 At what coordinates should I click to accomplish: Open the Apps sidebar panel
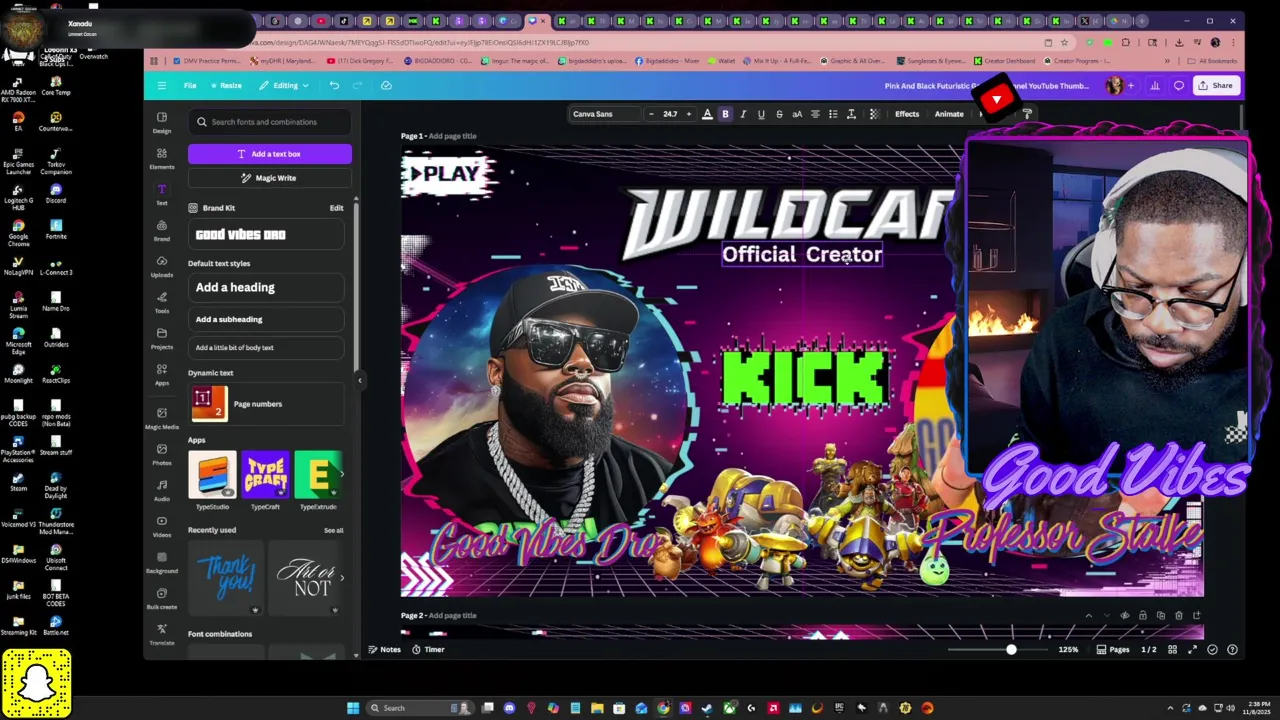click(x=161, y=374)
